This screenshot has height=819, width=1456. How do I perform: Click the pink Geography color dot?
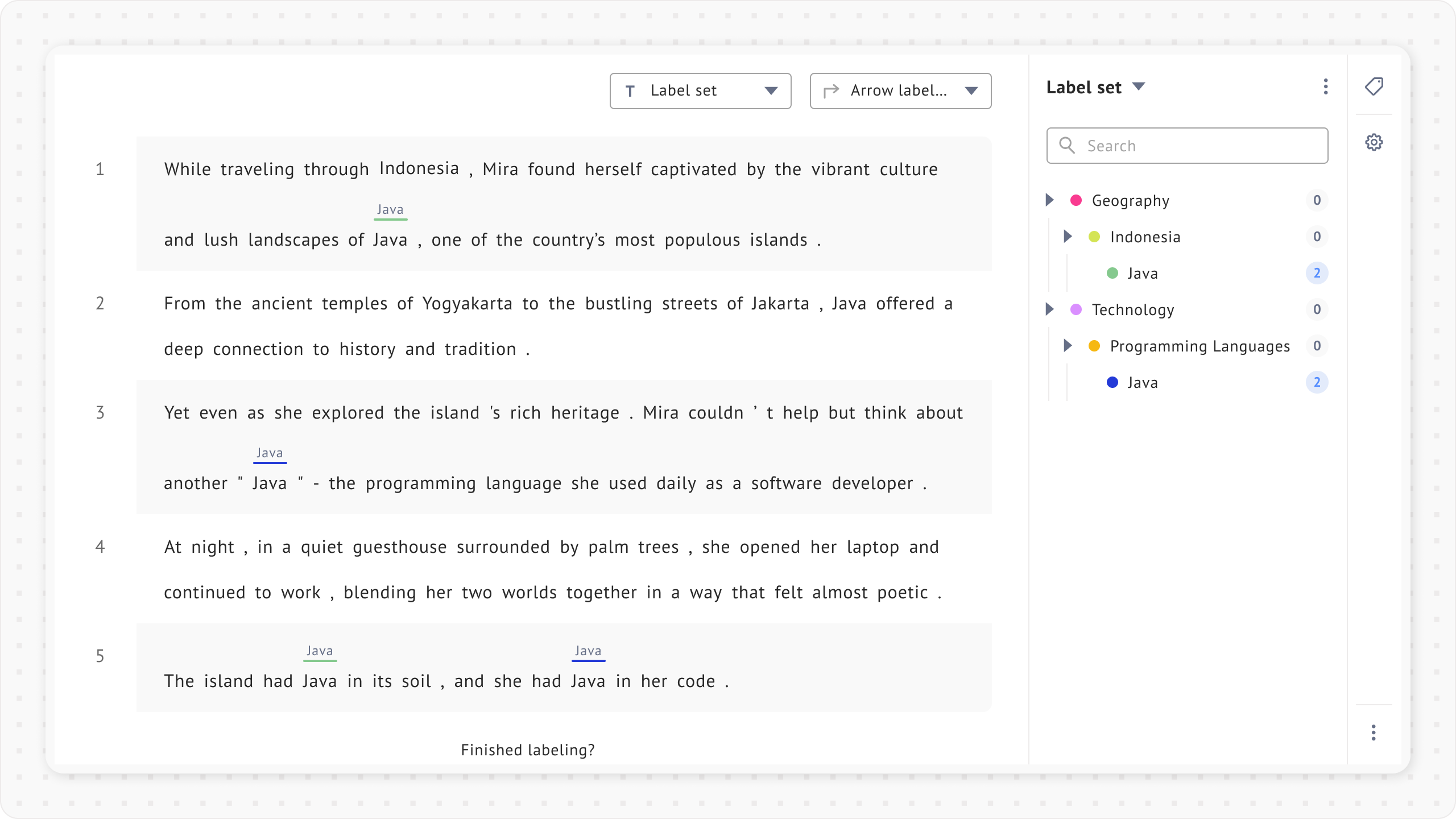coord(1076,200)
